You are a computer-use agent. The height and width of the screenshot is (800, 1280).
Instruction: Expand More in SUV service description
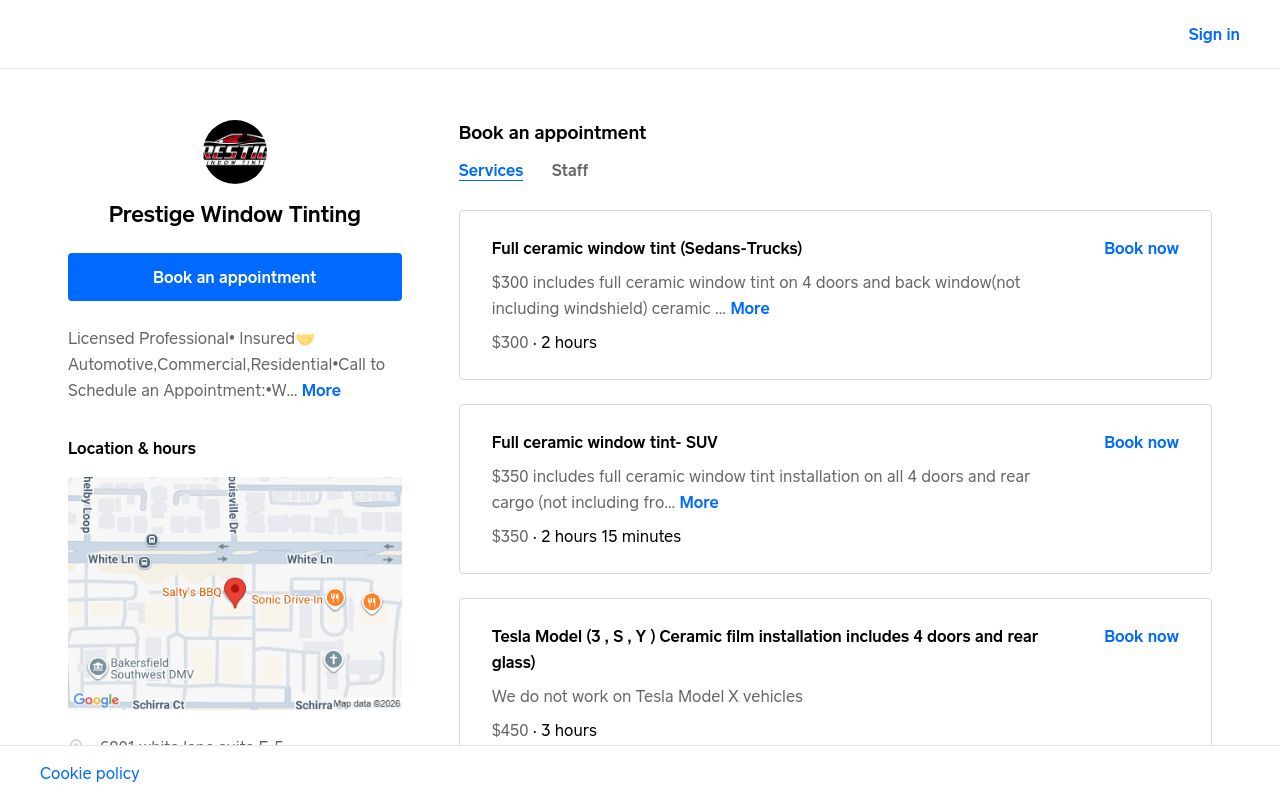(x=699, y=502)
